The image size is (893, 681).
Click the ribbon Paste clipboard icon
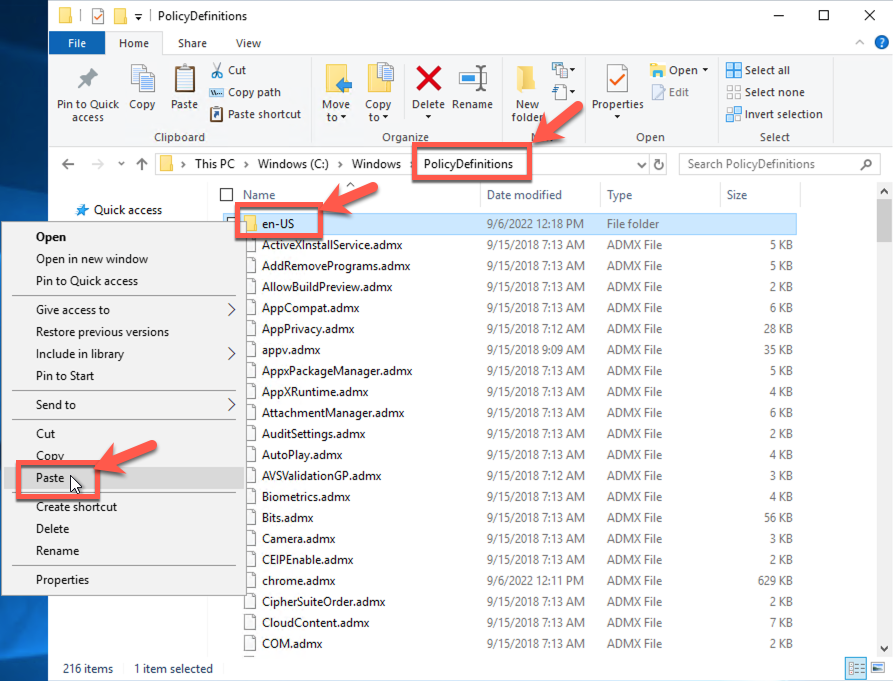point(184,80)
